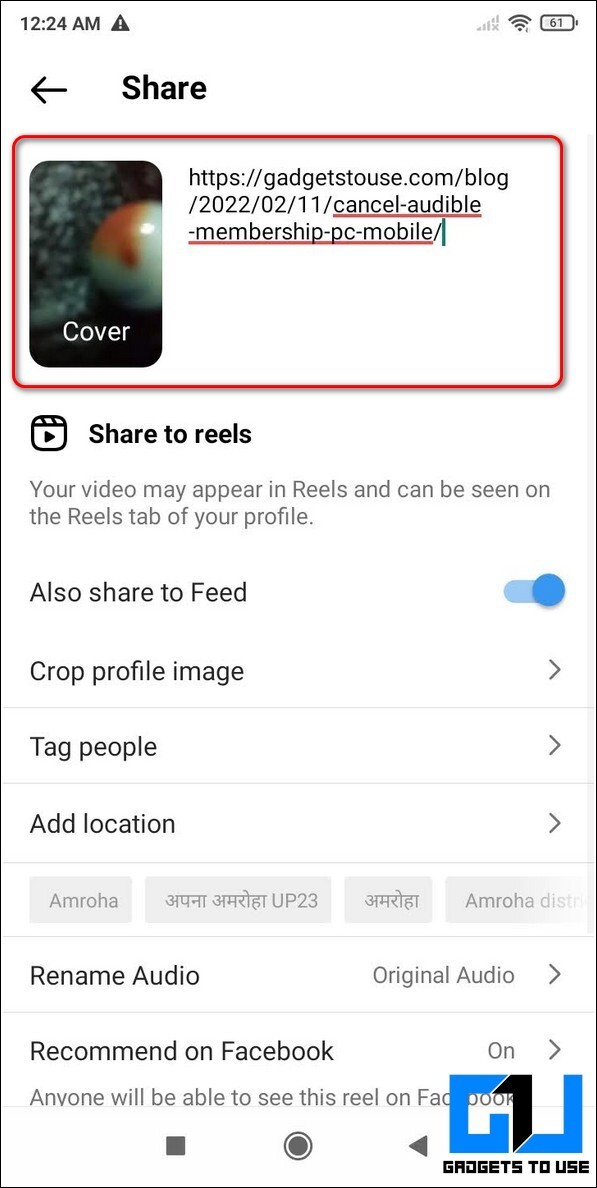This screenshot has height=1188, width=597.
Task: Open Crop profile image chevron
Action: coord(555,670)
